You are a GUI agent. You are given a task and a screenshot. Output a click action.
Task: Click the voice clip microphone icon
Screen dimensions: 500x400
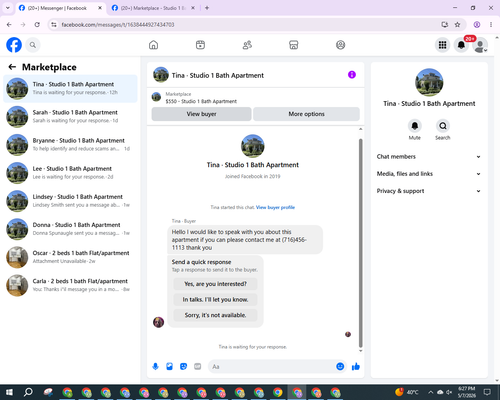point(155,367)
